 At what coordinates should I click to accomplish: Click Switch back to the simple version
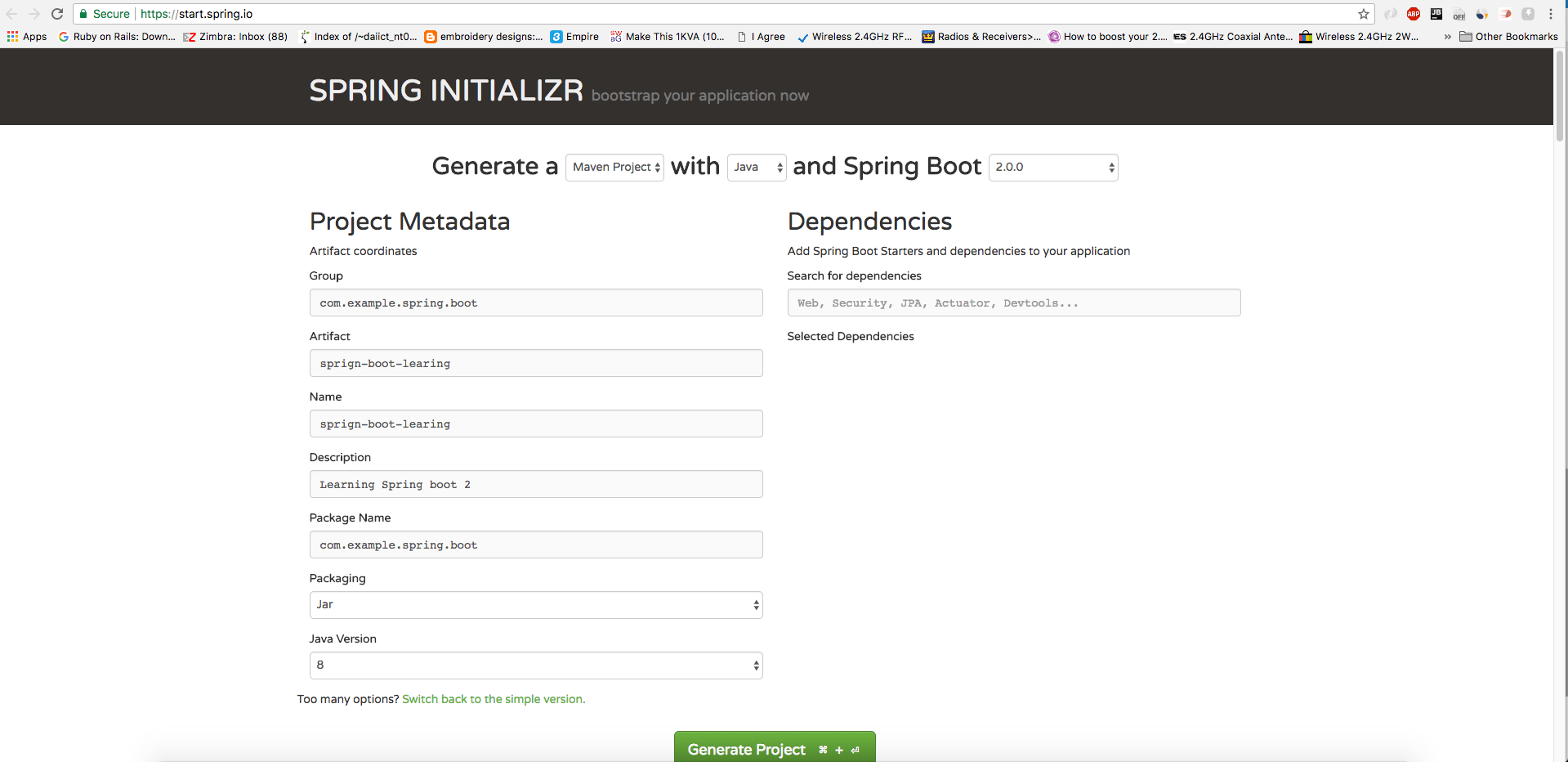494,699
